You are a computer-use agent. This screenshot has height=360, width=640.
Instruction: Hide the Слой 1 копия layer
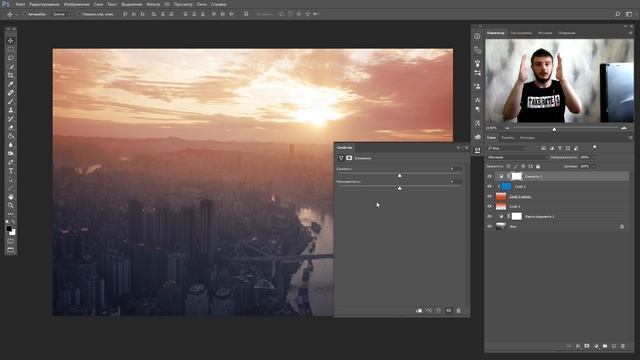[x=489, y=196]
